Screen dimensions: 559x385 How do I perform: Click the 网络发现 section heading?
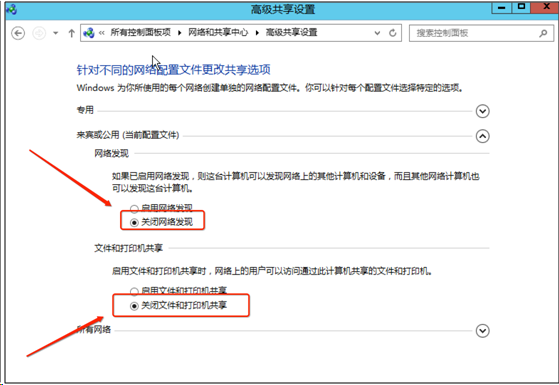coord(111,153)
